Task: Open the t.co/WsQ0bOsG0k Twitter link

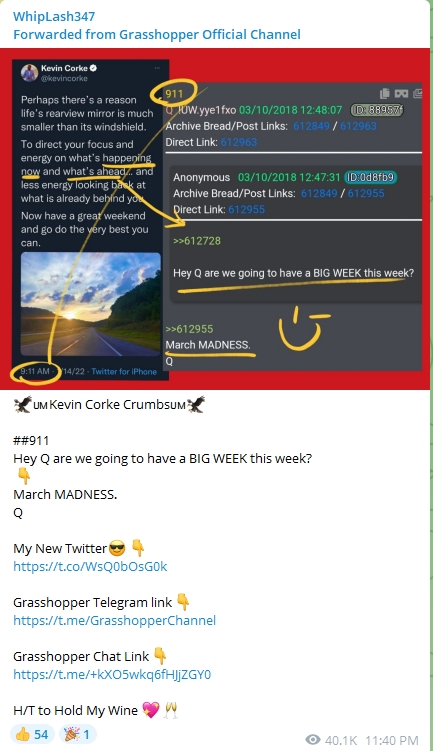Action: click(90, 567)
